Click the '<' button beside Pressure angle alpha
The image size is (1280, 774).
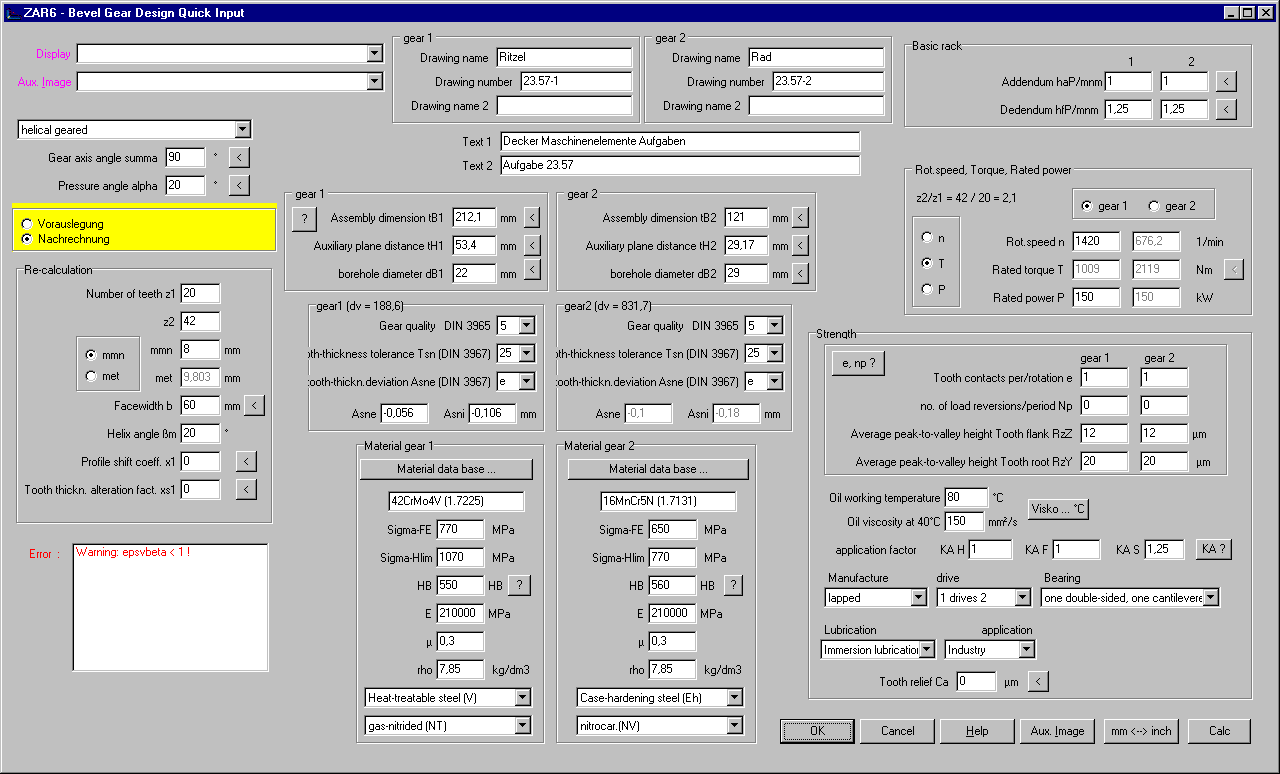coord(239,185)
